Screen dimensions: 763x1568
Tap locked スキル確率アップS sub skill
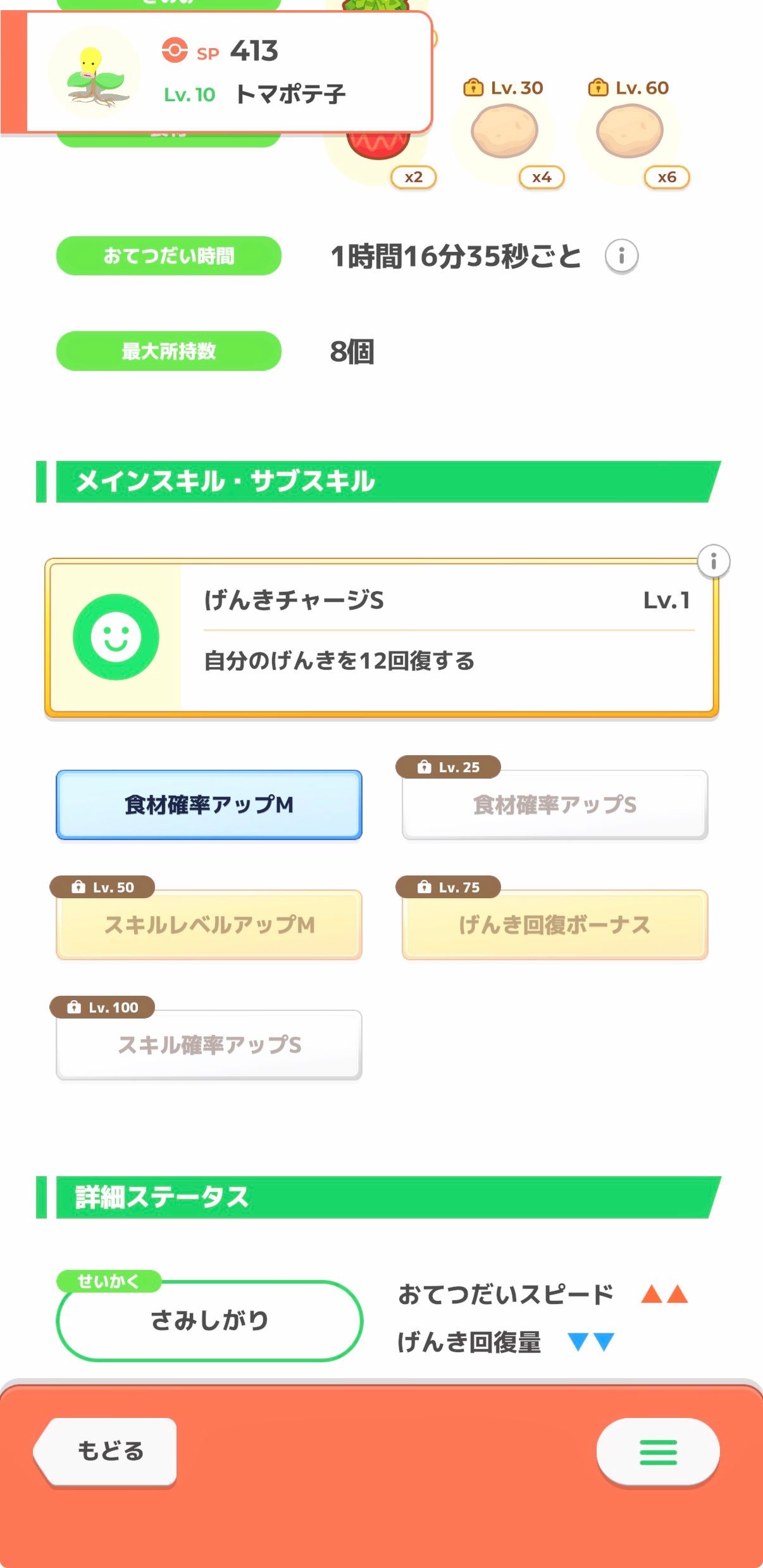(x=209, y=1044)
